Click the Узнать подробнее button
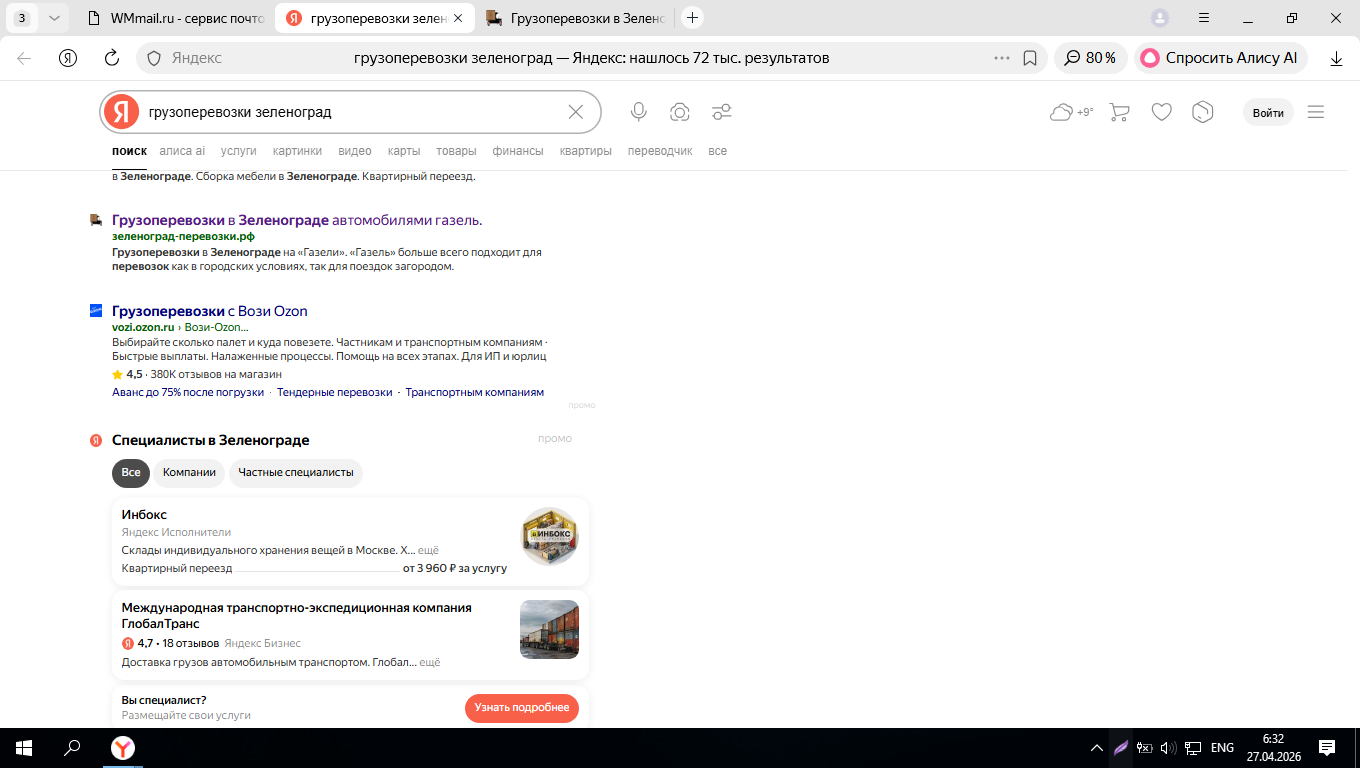Viewport: 1360px width, 768px height. click(522, 708)
